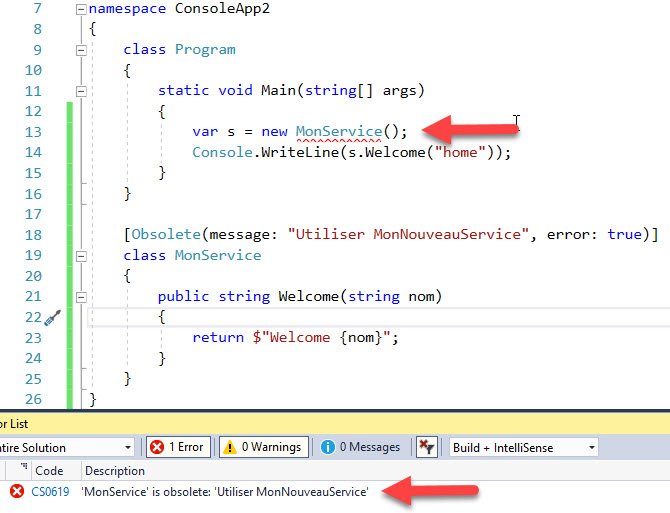
Task: Open the Build + IntelliSense dropdown
Action: tap(523, 447)
